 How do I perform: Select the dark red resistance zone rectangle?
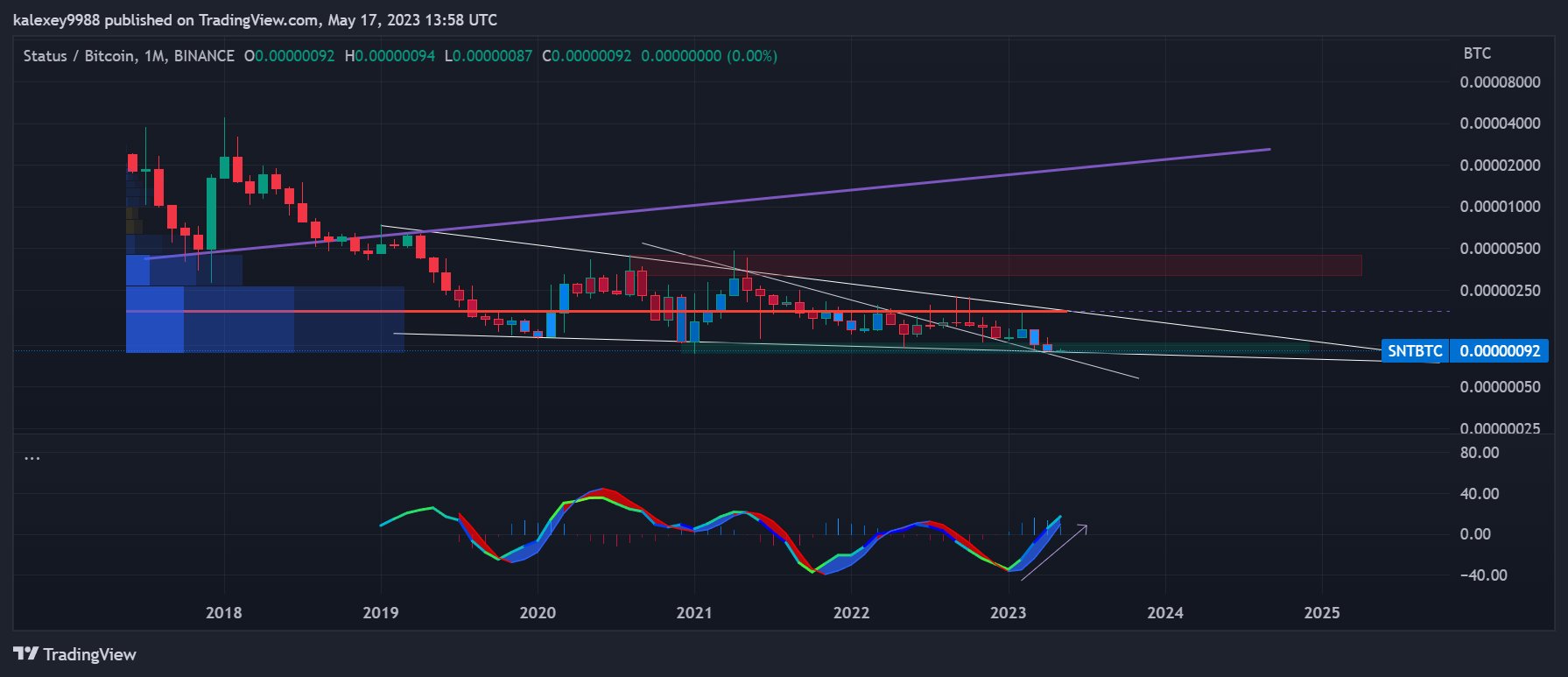(x=995, y=265)
